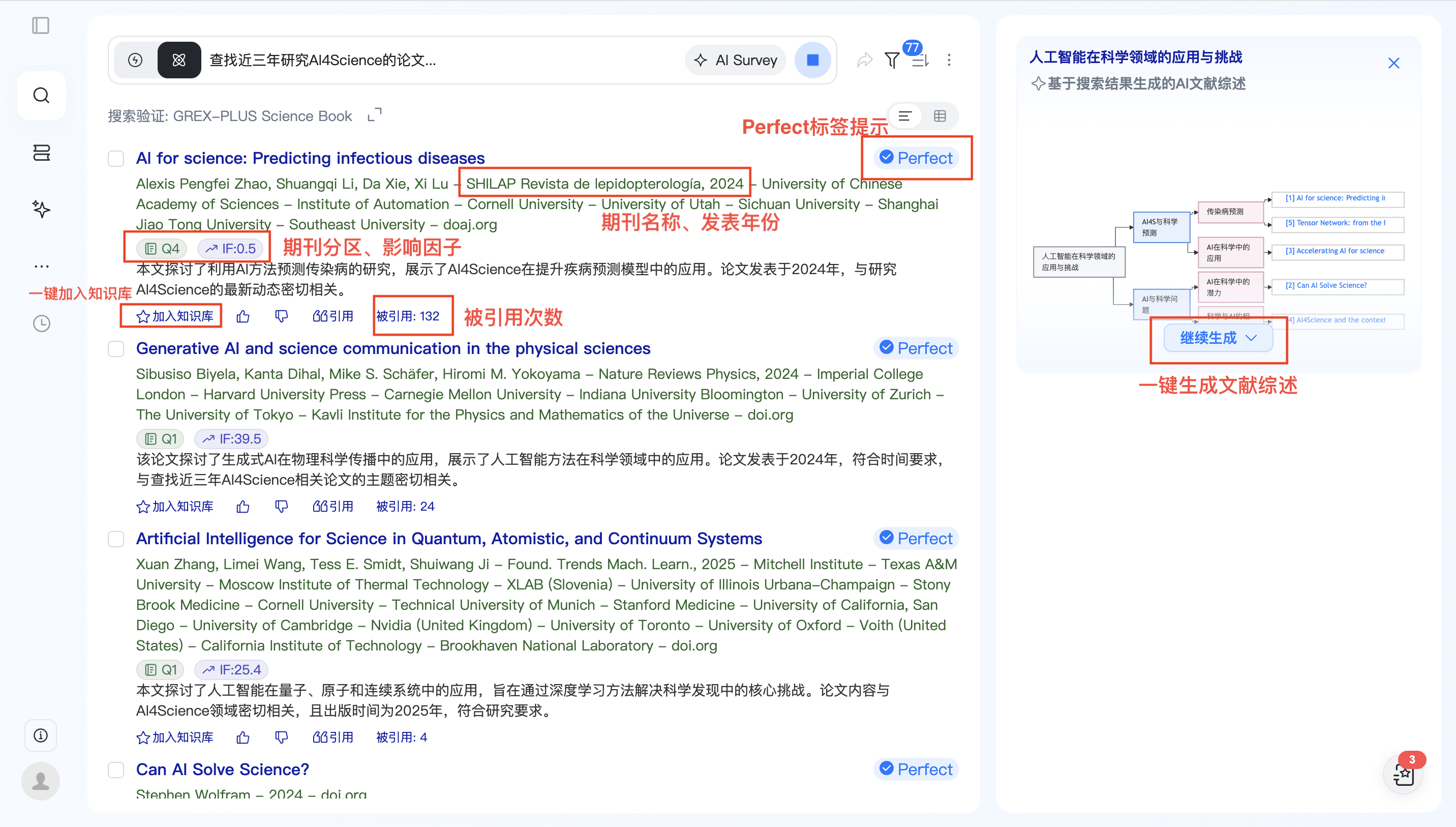The width and height of the screenshot is (1456, 827).
Task: Select the deep search atom mode
Action: coord(179,60)
